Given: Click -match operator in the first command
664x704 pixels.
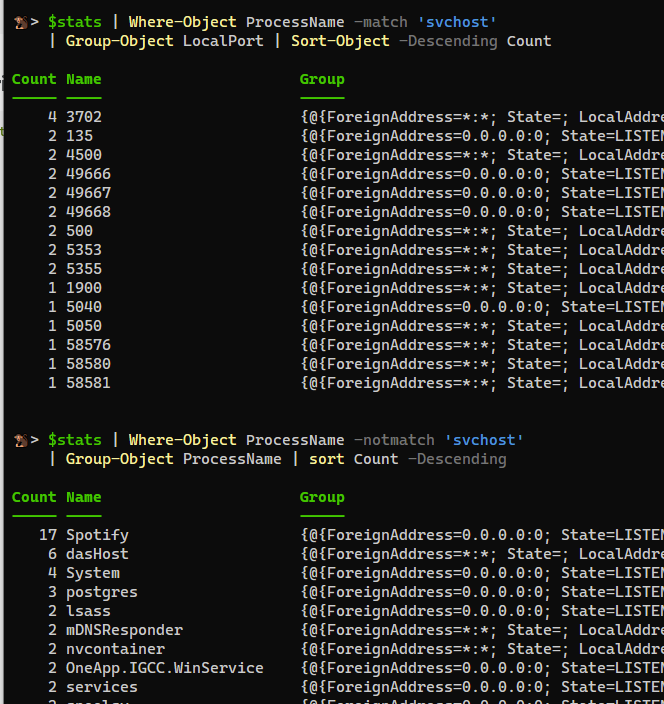Looking at the screenshot, I should tap(381, 22).
